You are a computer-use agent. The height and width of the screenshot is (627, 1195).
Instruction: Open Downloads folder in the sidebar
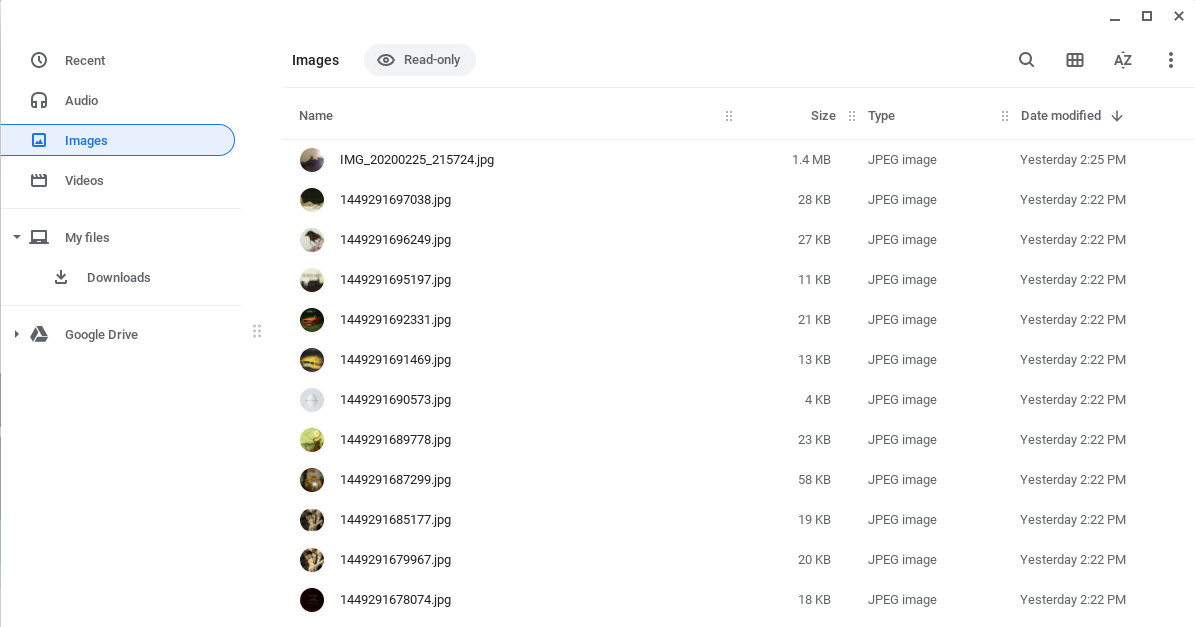coord(118,277)
